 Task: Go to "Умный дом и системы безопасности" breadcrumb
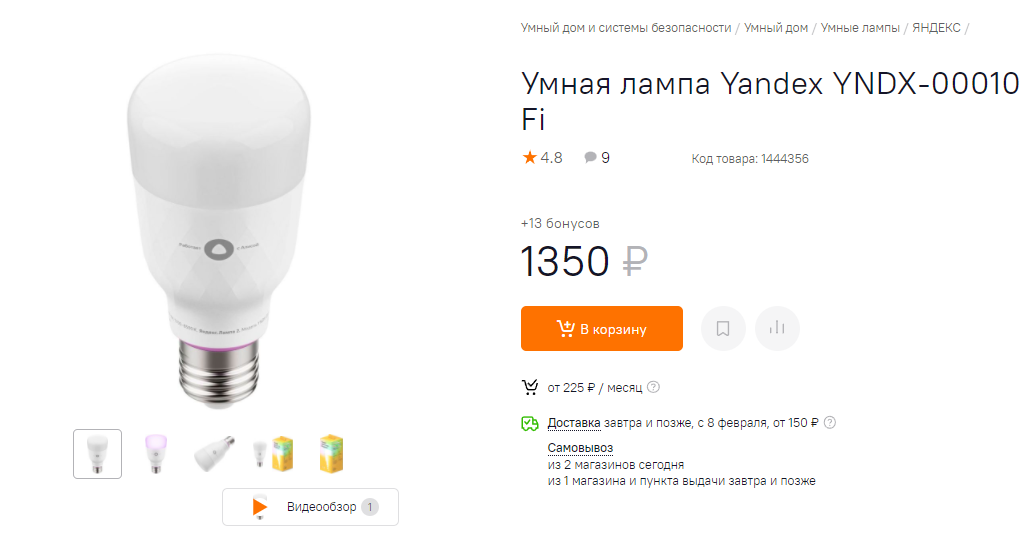coord(626,27)
